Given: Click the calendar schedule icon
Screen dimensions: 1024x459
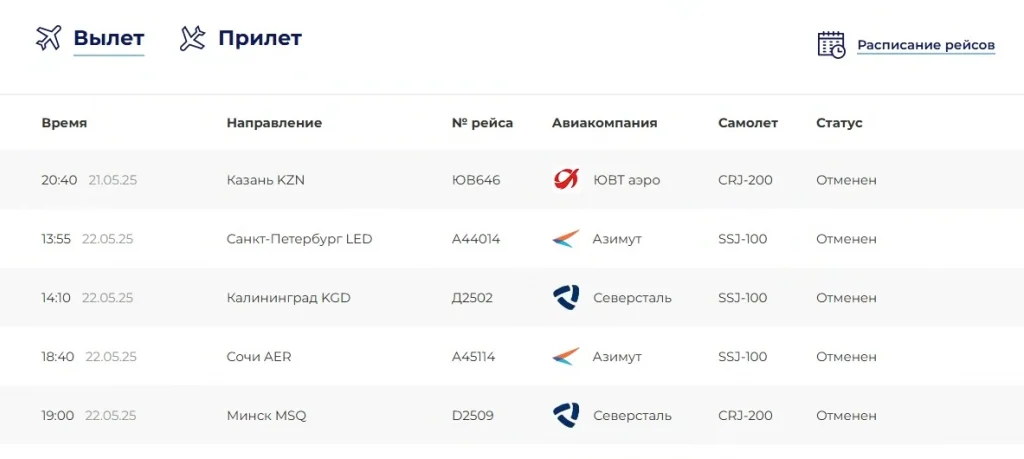Looking at the screenshot, I should coord(831,45).
